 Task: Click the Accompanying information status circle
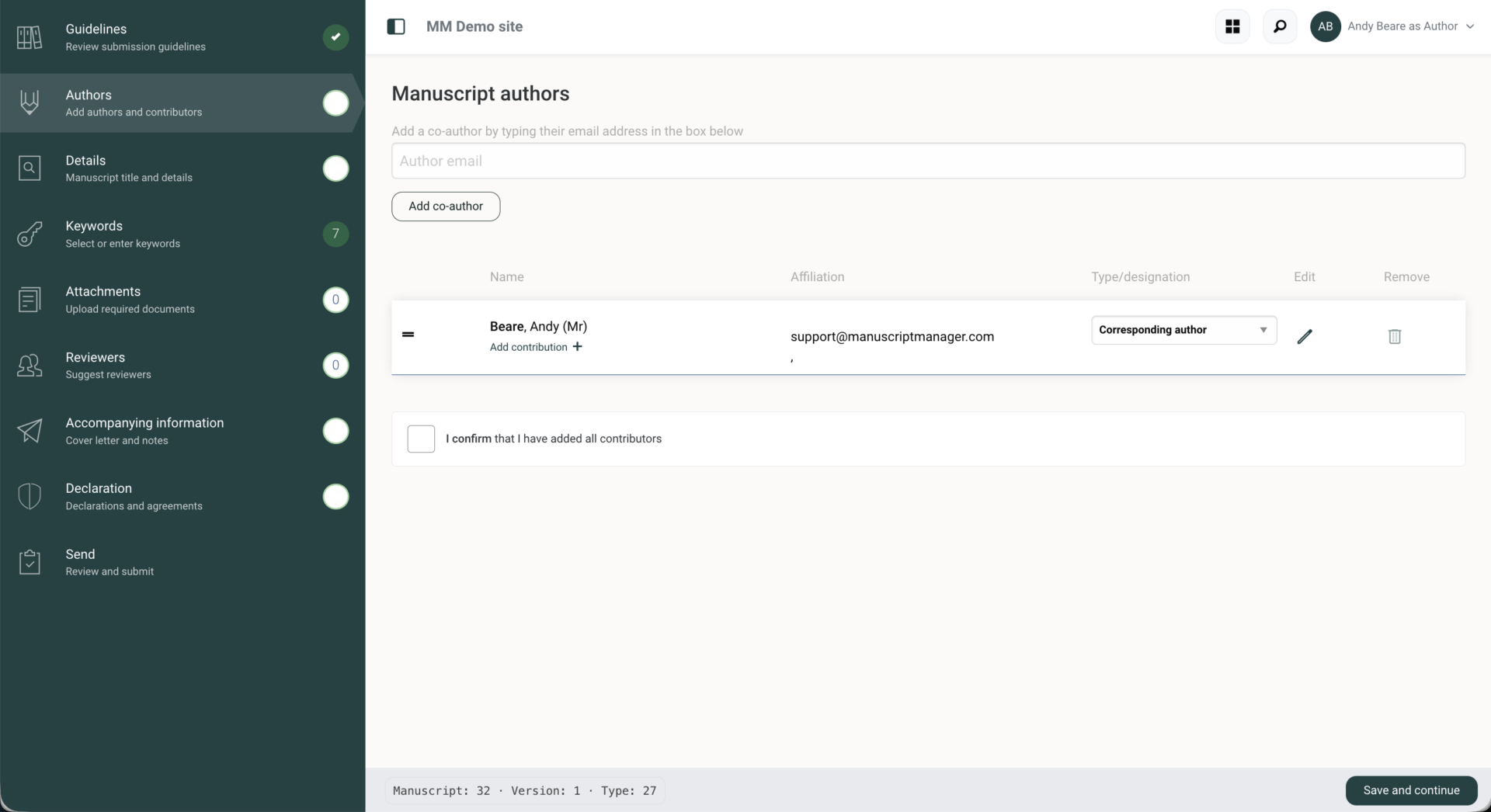click(x=335, y=431)
